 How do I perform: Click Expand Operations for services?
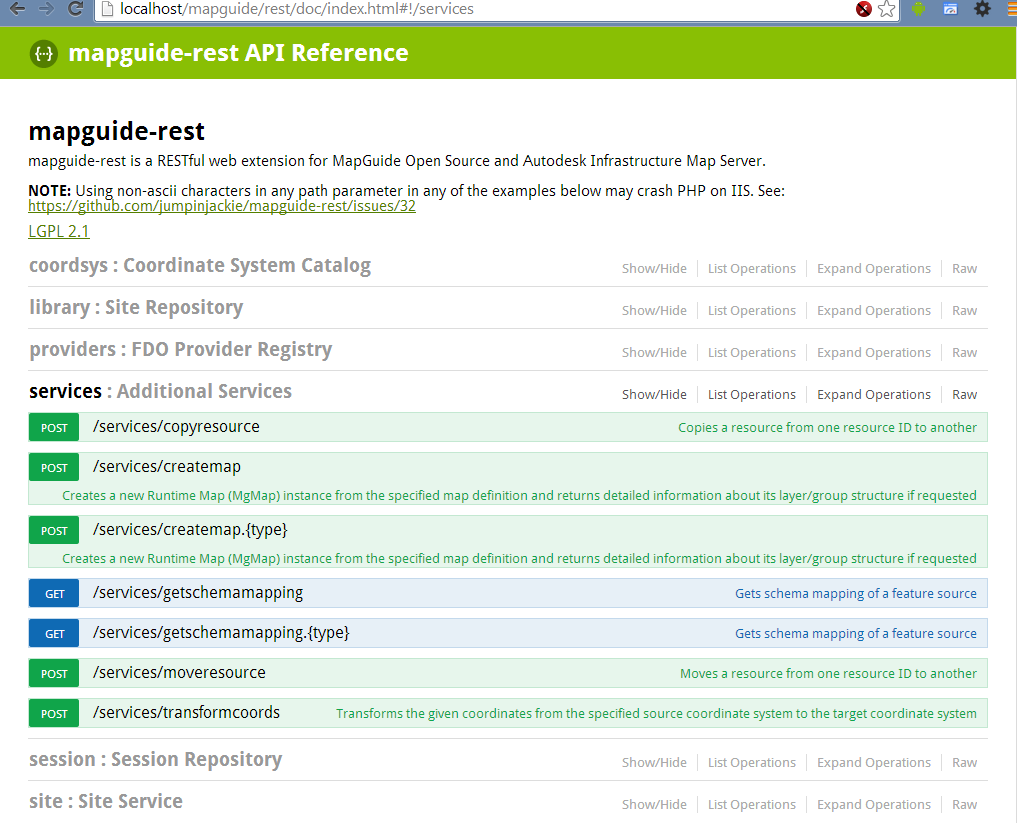pyautogui.click(x=874, y=395)
